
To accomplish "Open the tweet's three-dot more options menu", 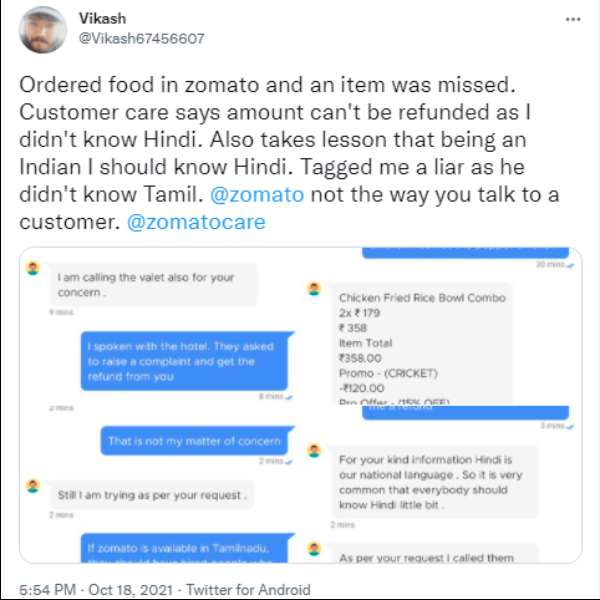I will point(571,20).
